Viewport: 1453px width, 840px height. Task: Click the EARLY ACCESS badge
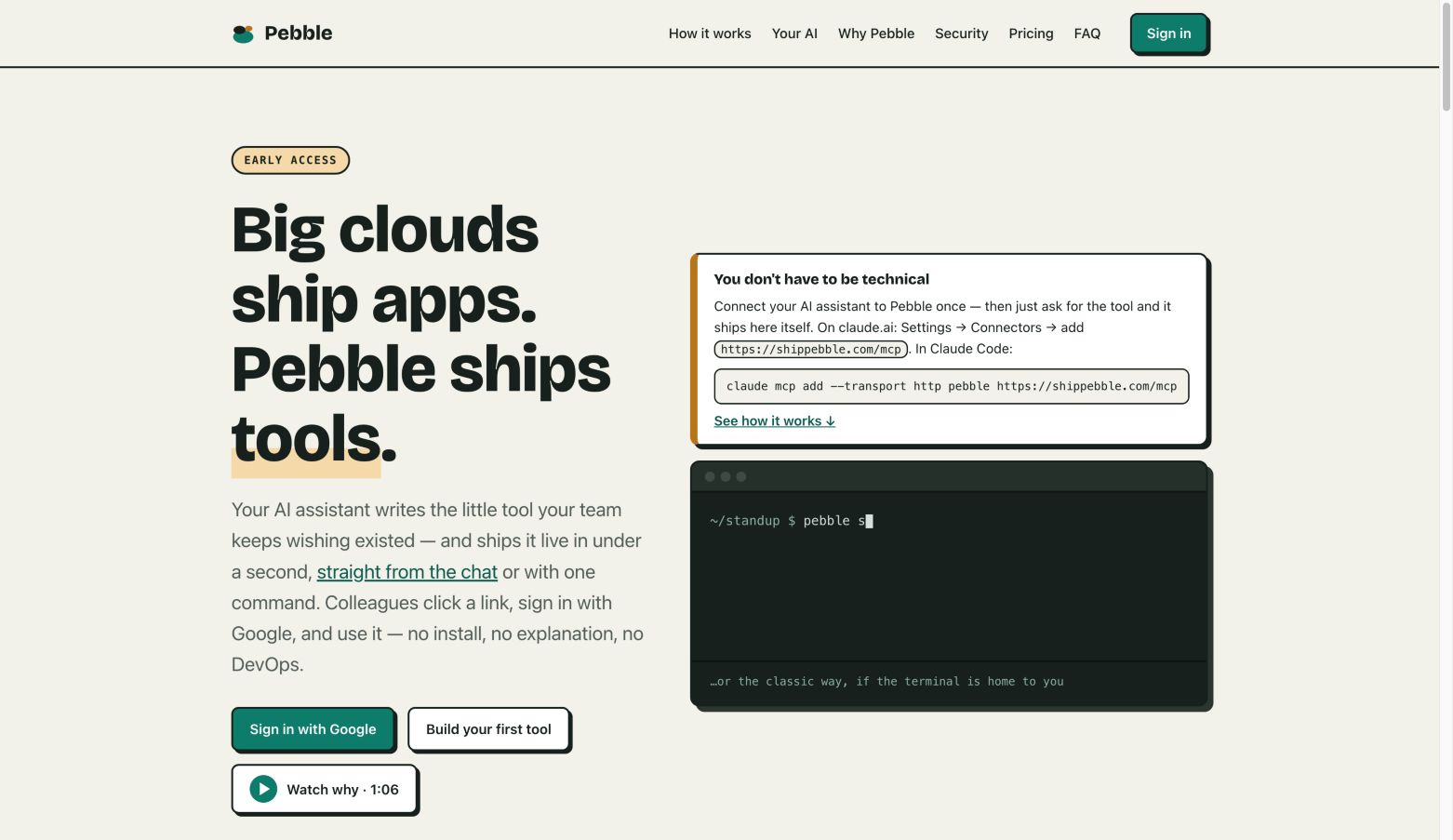[x=290, y=160]
